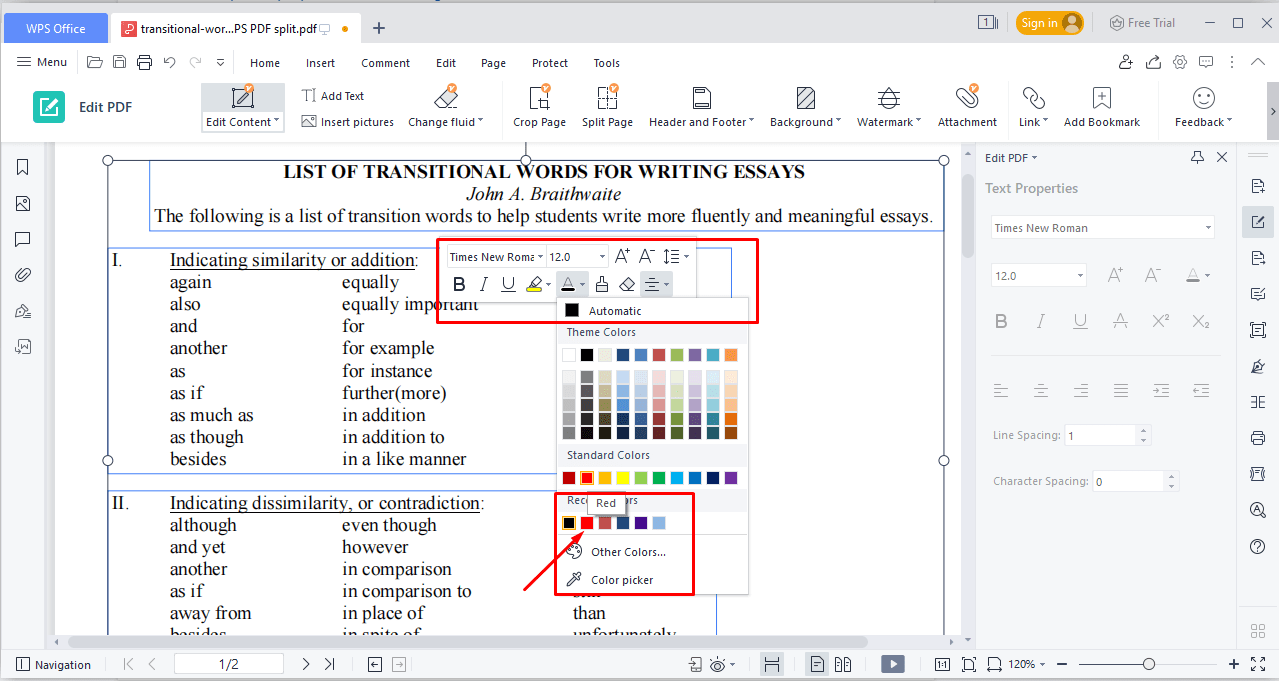Open the Add Bookmark tool
This screenshot has width=1279, height=681.
click(x=1100, y=105)
